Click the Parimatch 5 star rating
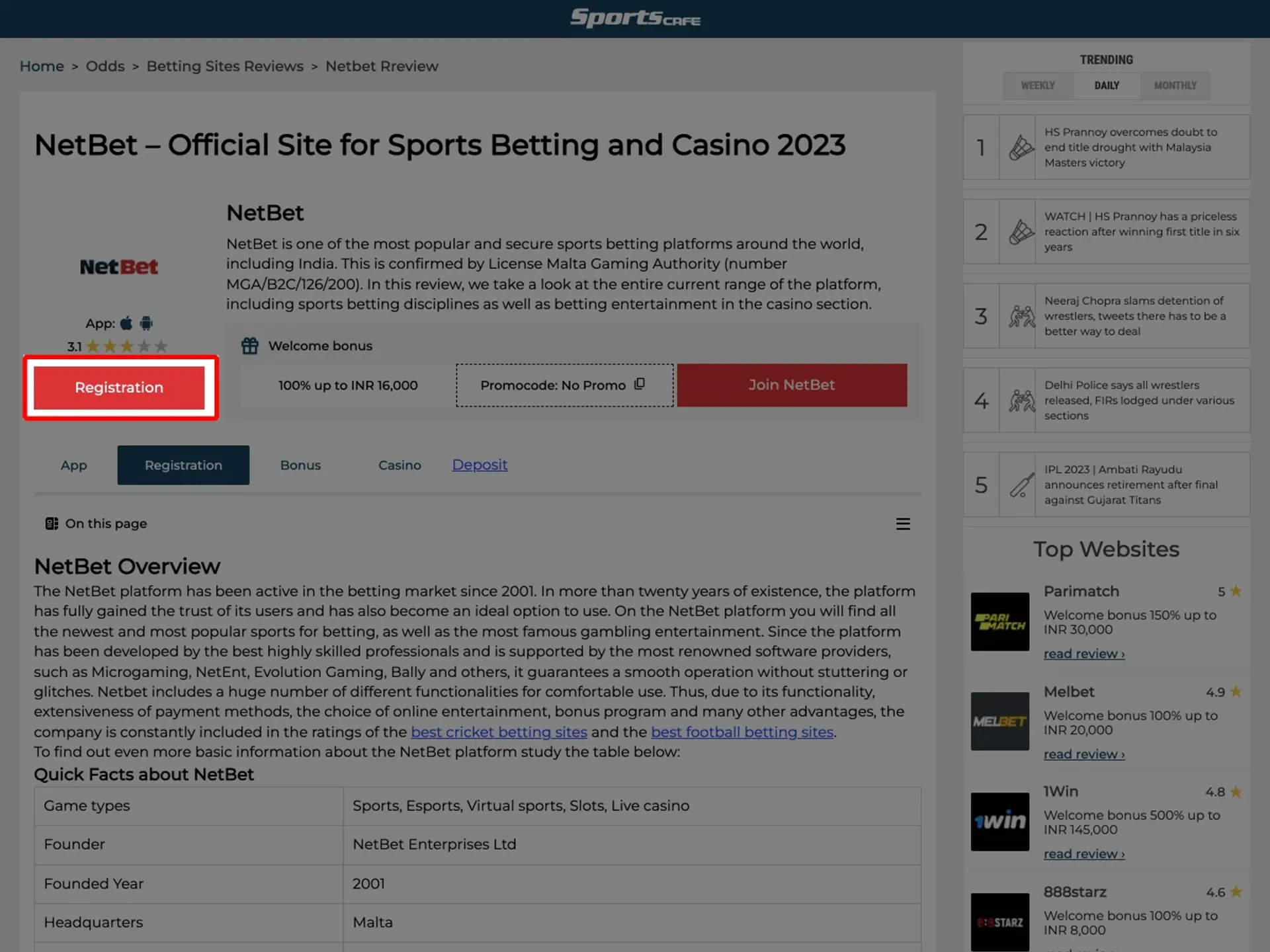Image resolution: width=1270 pixels, height=952 pixels. coord(1230,591)
